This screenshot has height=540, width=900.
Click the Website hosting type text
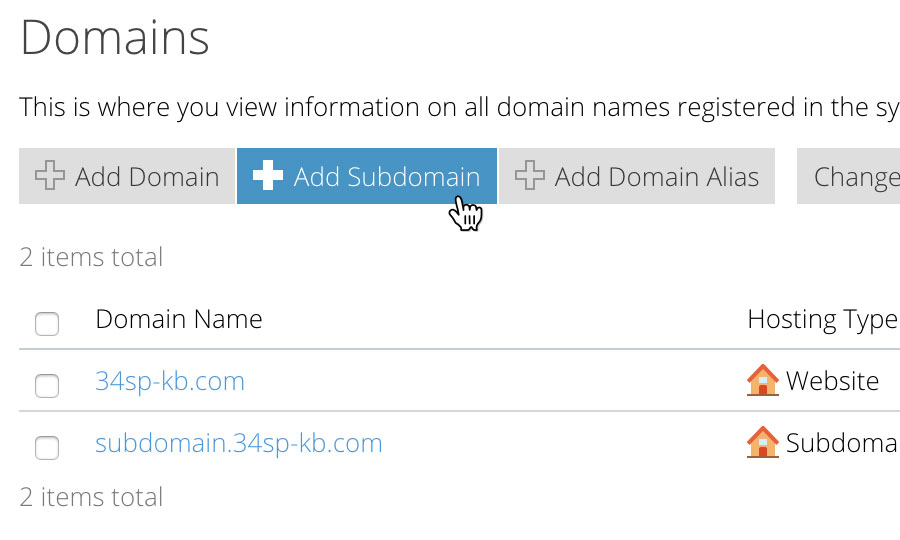point(832,381)
